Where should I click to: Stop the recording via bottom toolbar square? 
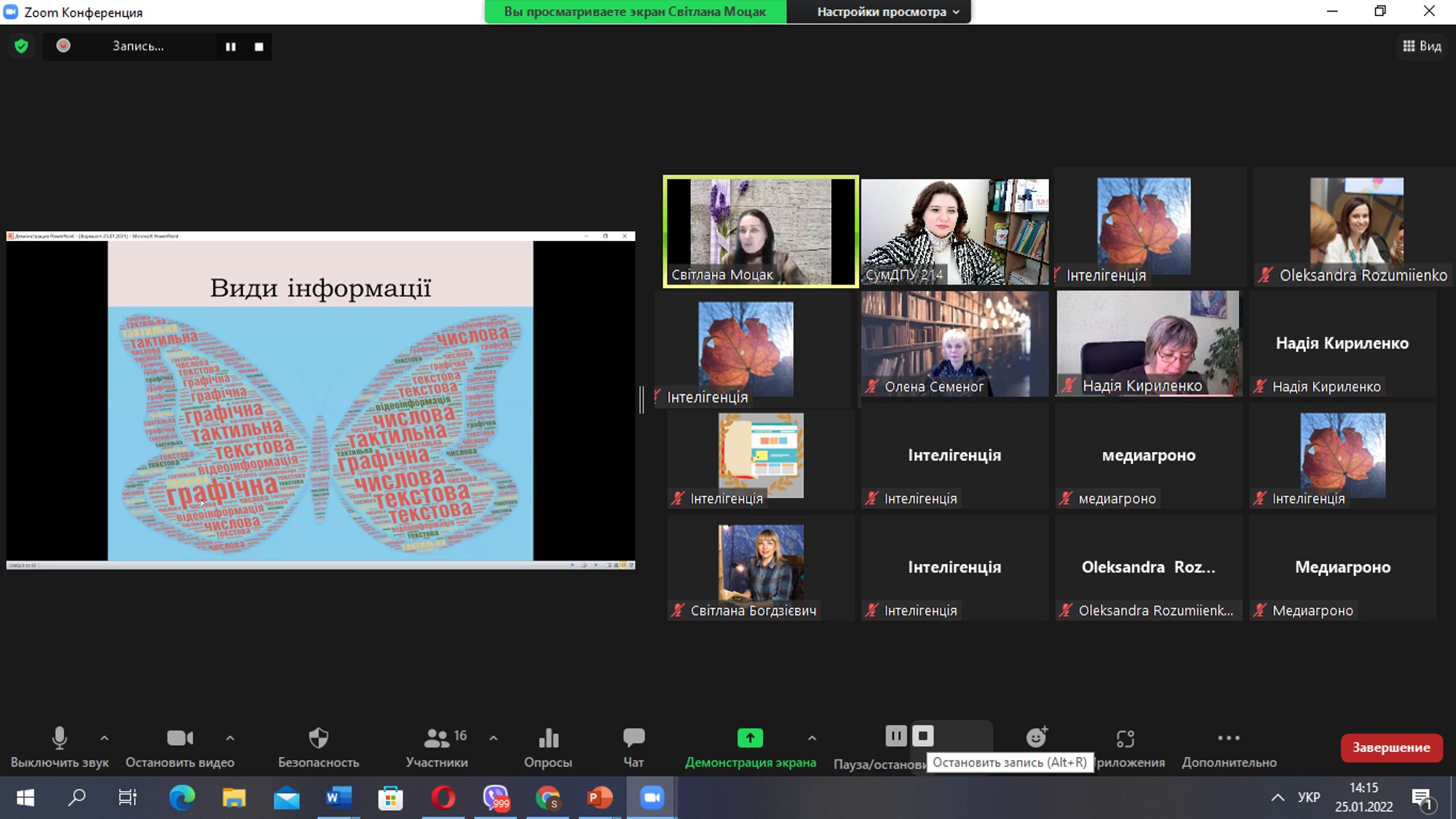pyautogui.click(x=923, y=736)
